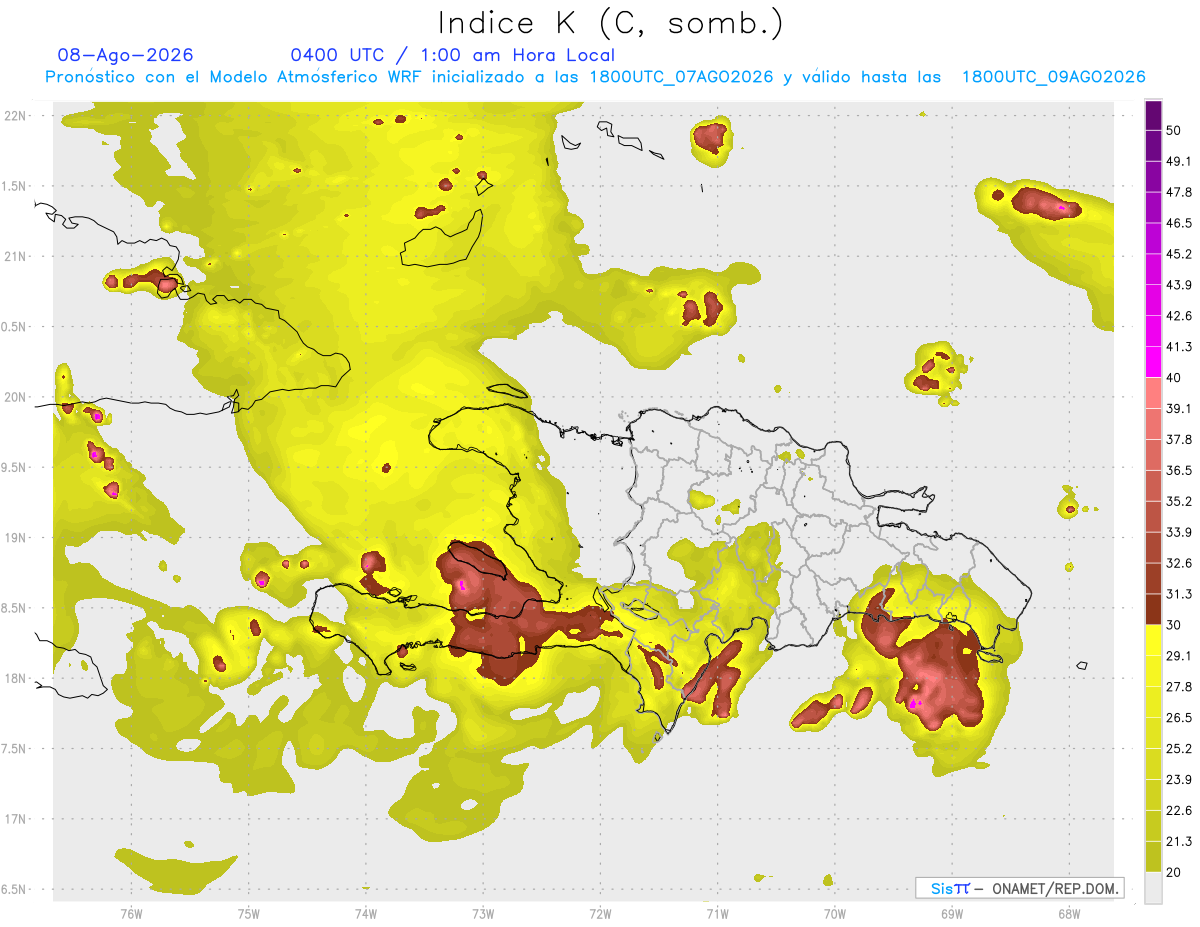Image resolution: width=1200 pixels, height=927 pixels.
Task: Click the colorbar value '37.8'
Action: pos(1179,440)
